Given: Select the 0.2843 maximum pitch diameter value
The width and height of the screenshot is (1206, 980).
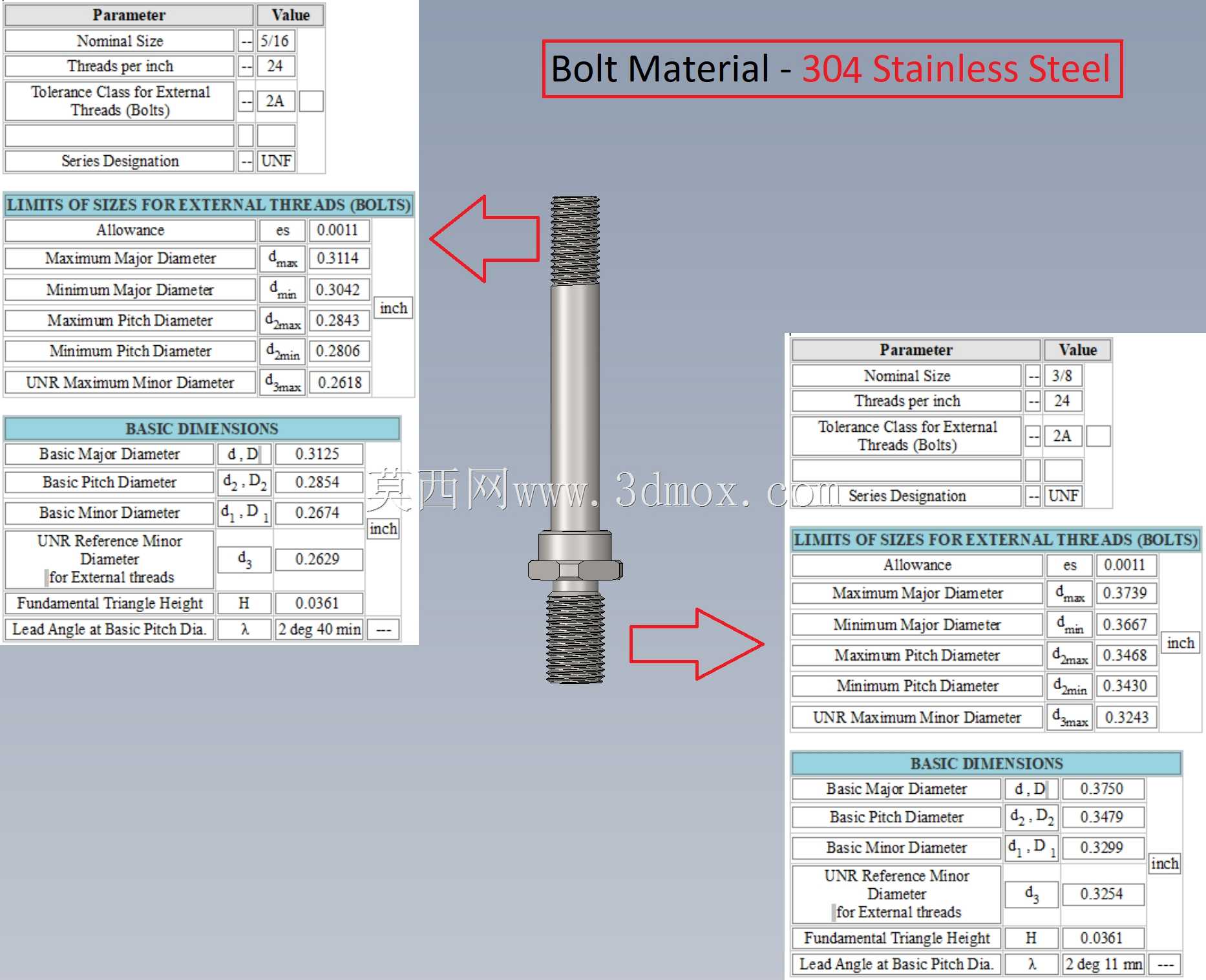Looking at the screenshot, I should point(339,320).
